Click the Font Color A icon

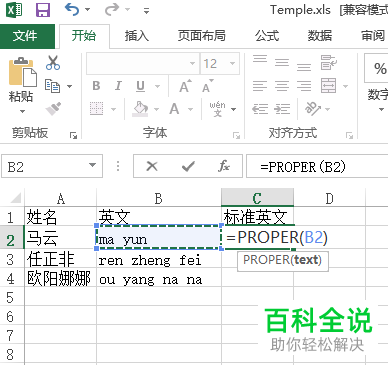click(174, 109)
